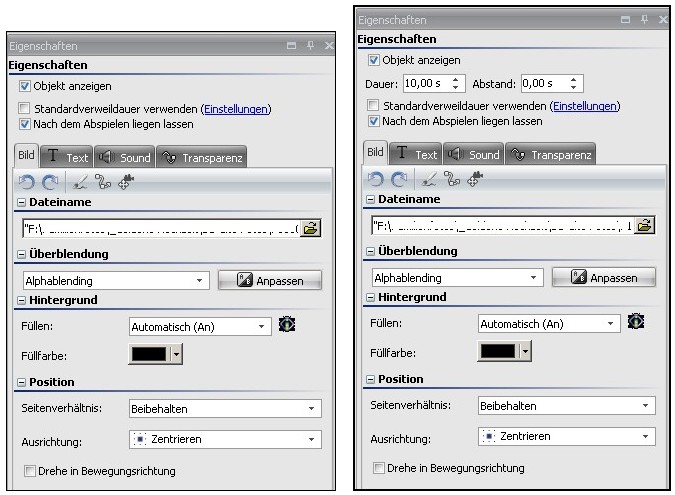Click rotate right icon in right panel
675x495 pixels.
(x=397, y=180)
